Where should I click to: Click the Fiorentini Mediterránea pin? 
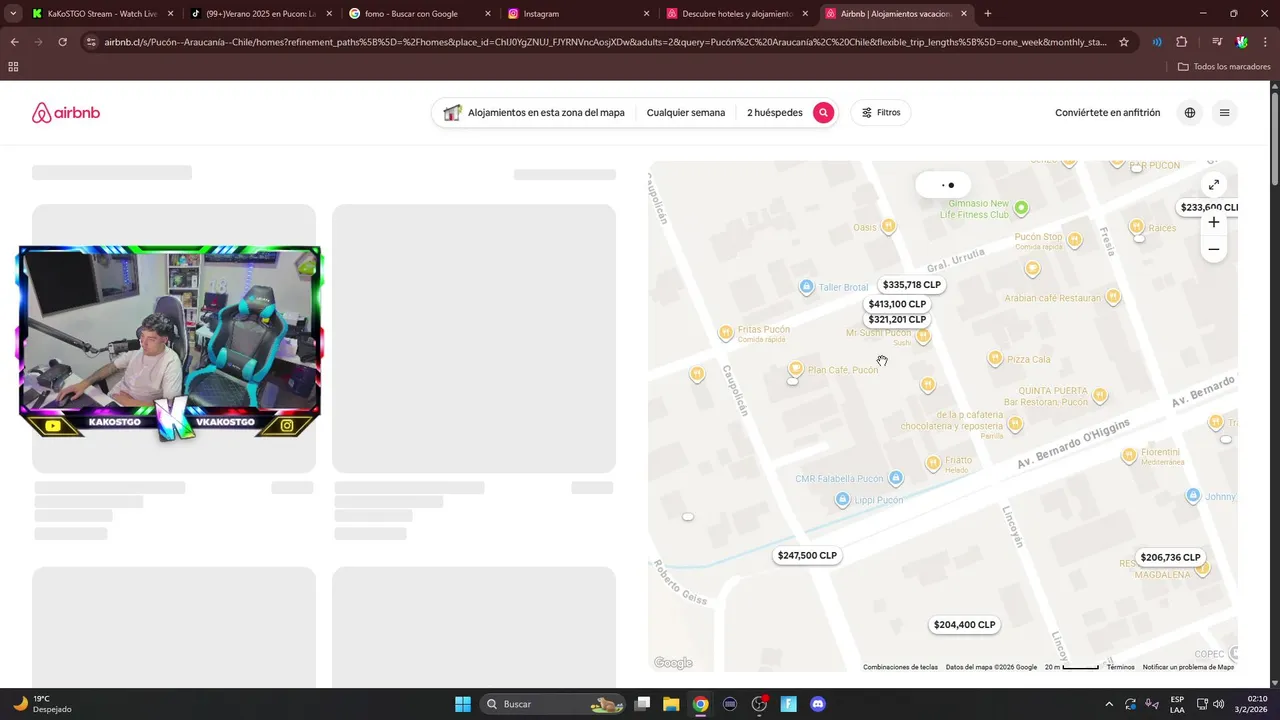tap(1130, 456)
